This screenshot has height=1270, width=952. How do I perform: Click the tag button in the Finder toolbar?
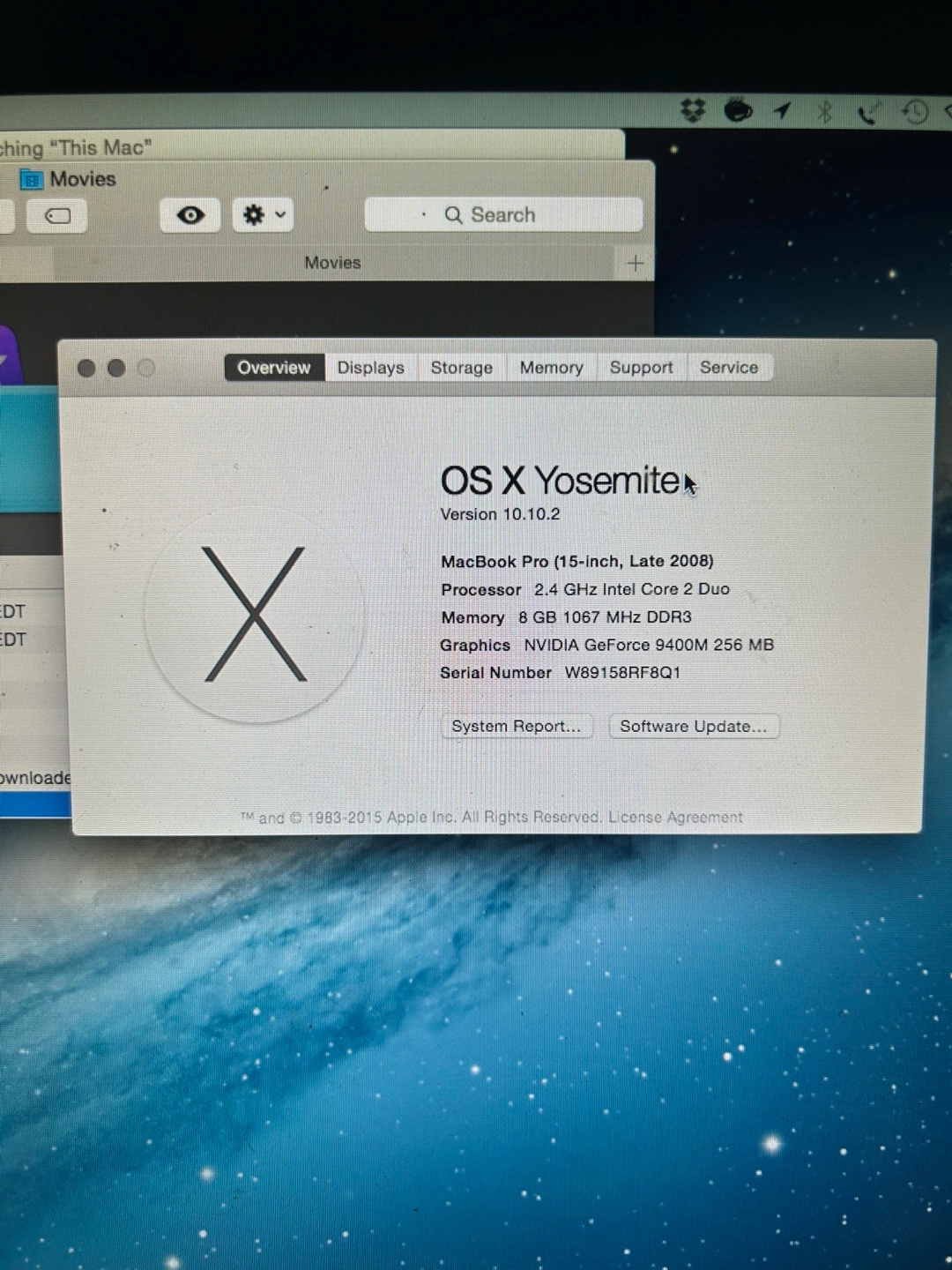point(57,216)
